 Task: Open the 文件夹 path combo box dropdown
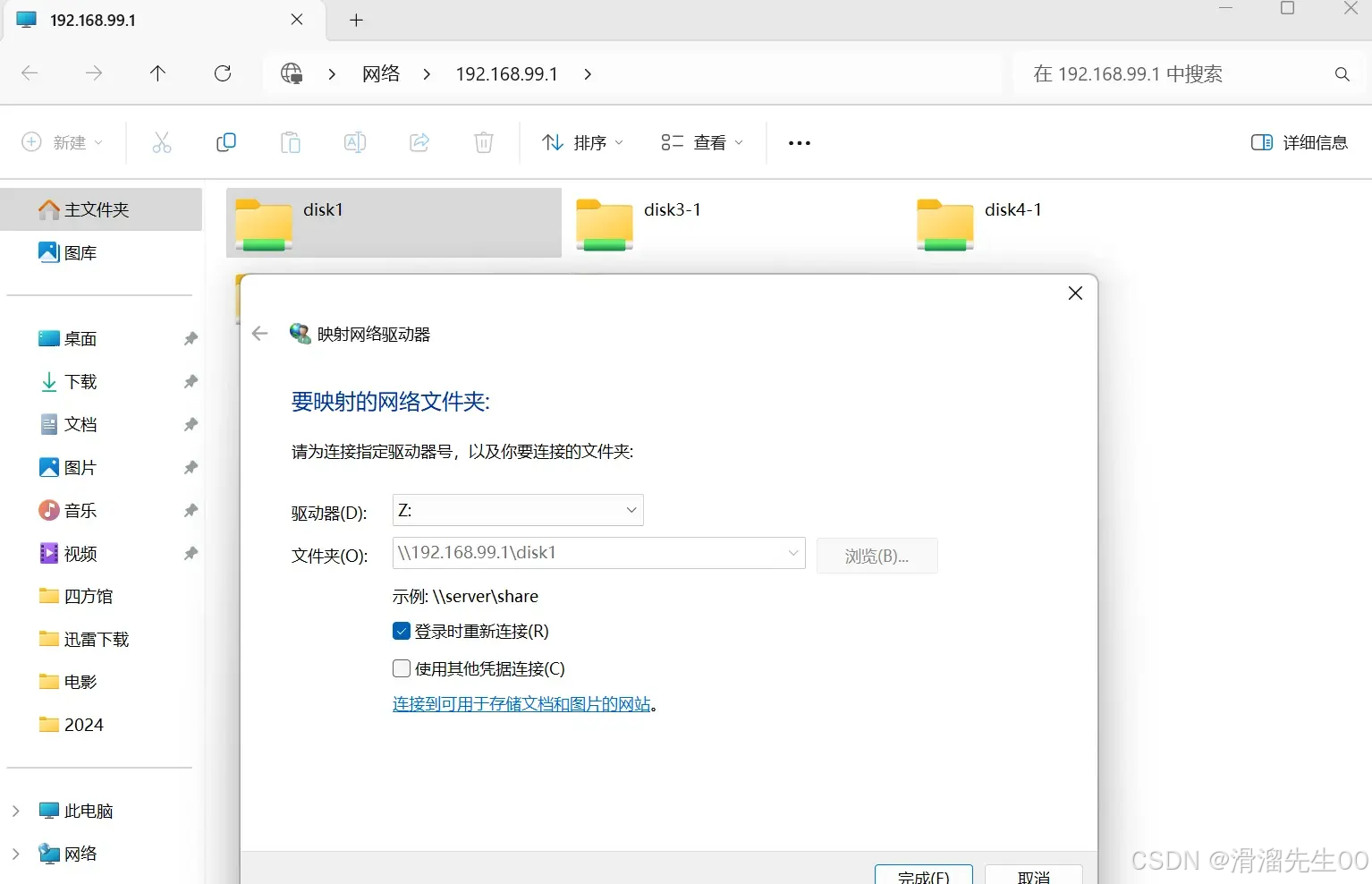click(792, 553)
